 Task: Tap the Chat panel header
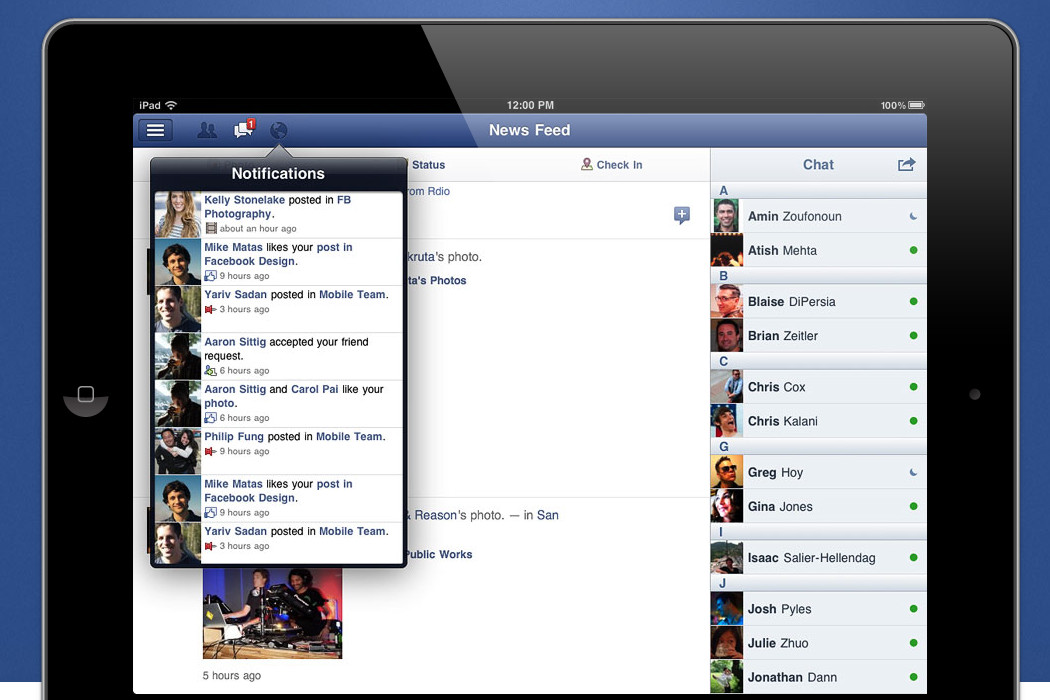click(x=818, y=165)
